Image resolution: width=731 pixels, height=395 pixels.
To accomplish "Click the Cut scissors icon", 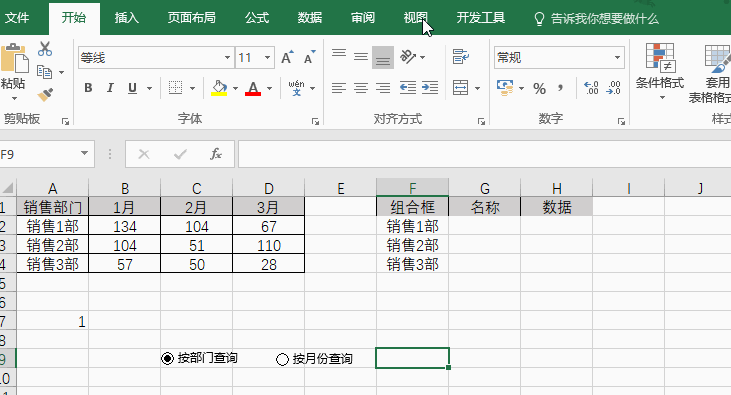I will click(45, 49).
